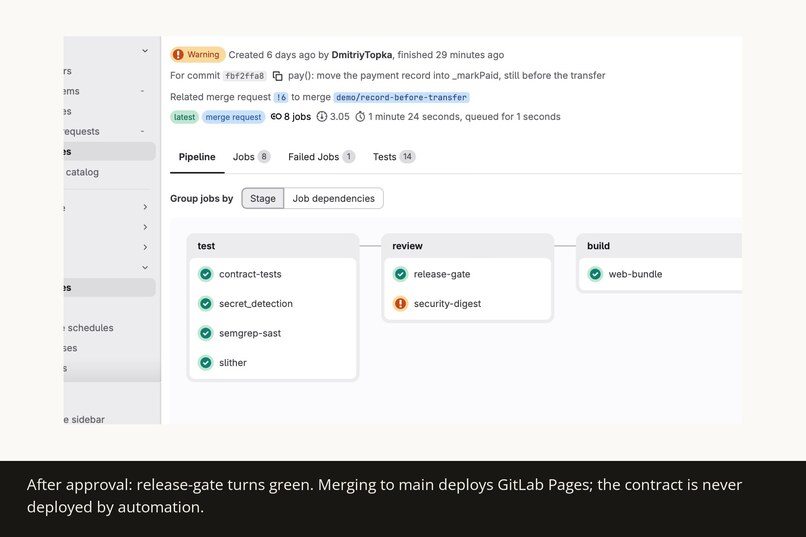Open the secret_detection job
The height and width of the screenshot is (537, 806).
pyautogui.click(x=256, y=304)
